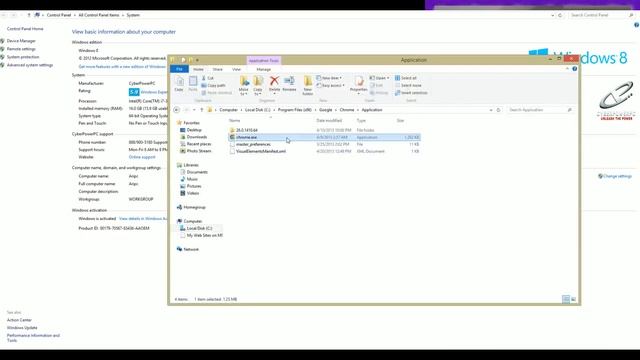Open the recent locations dropdown beside the Forward arrow

(194, 110)
